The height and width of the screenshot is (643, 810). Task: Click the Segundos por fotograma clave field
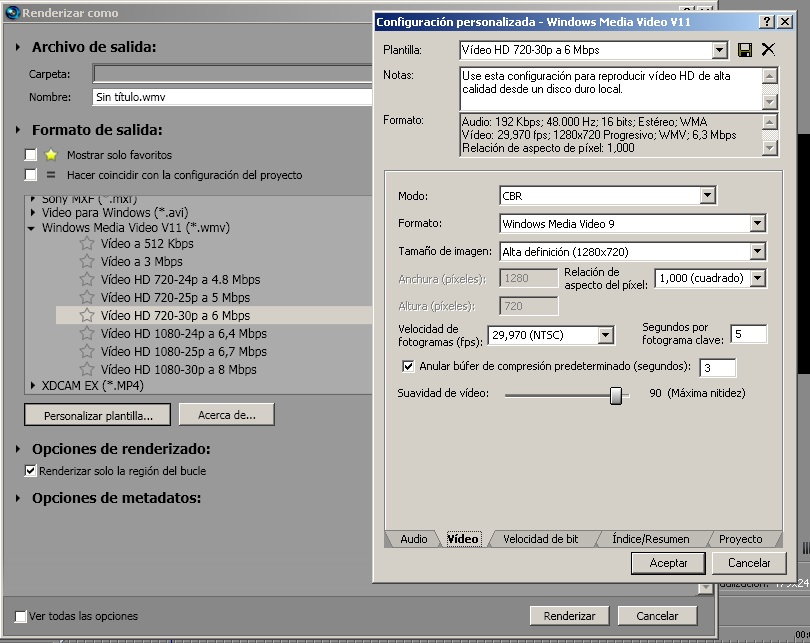click(x=749, y=334)
